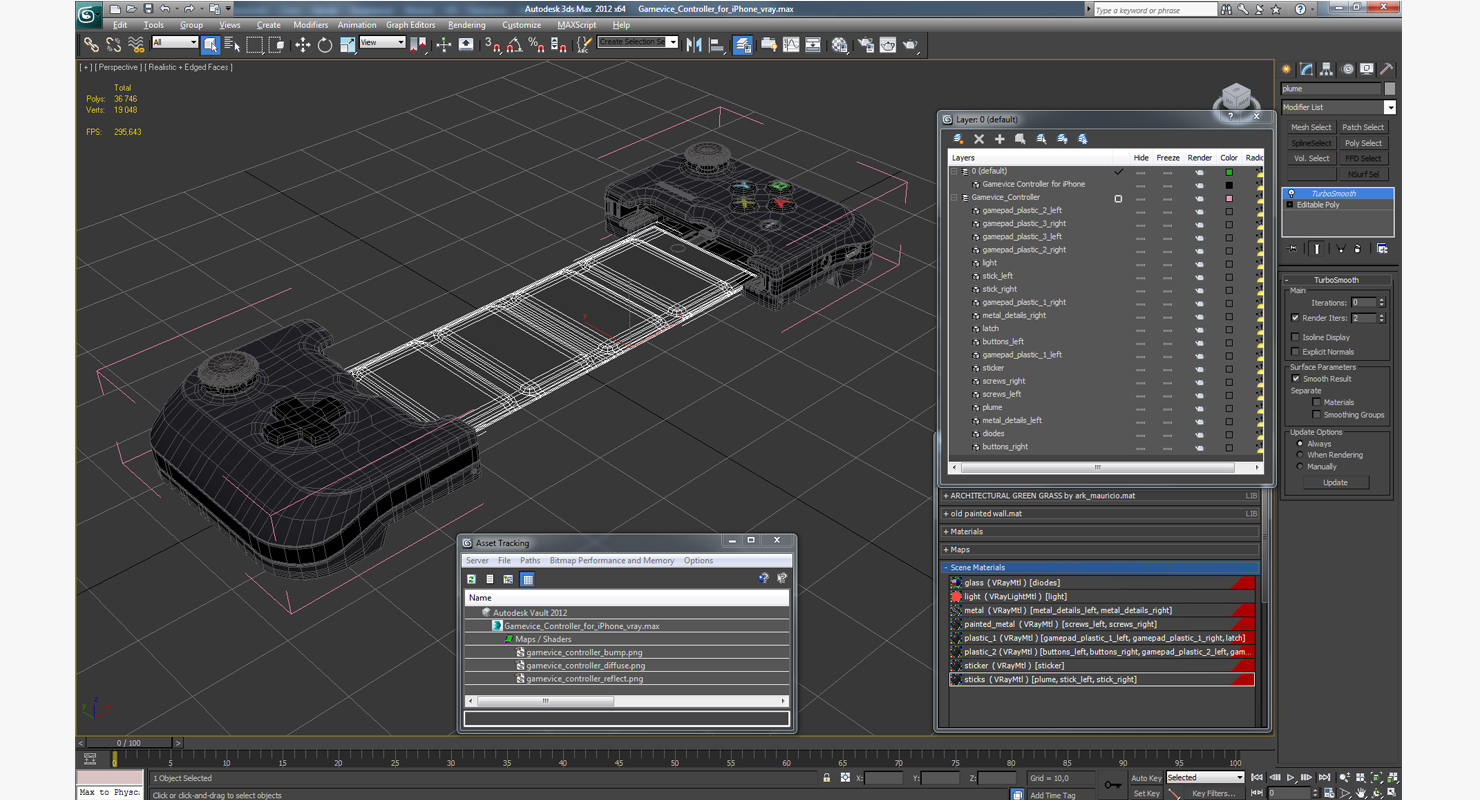The width and height of the screenshot is (1480, 800).
Task: Choose the Select and Scale tool
Action: pyautogui.click(x=347, y=45)
